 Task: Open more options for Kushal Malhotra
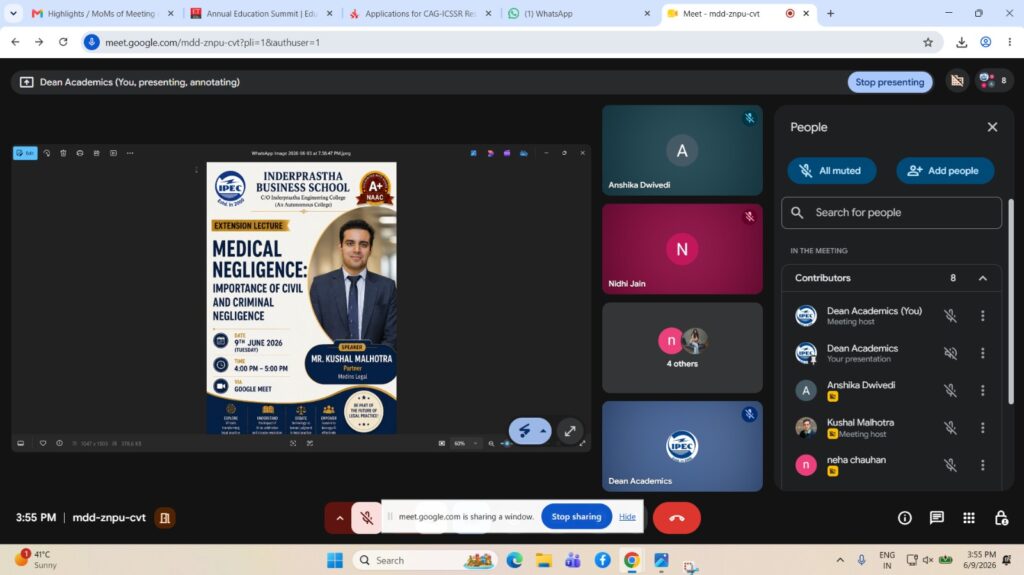(x=982, y=427)
